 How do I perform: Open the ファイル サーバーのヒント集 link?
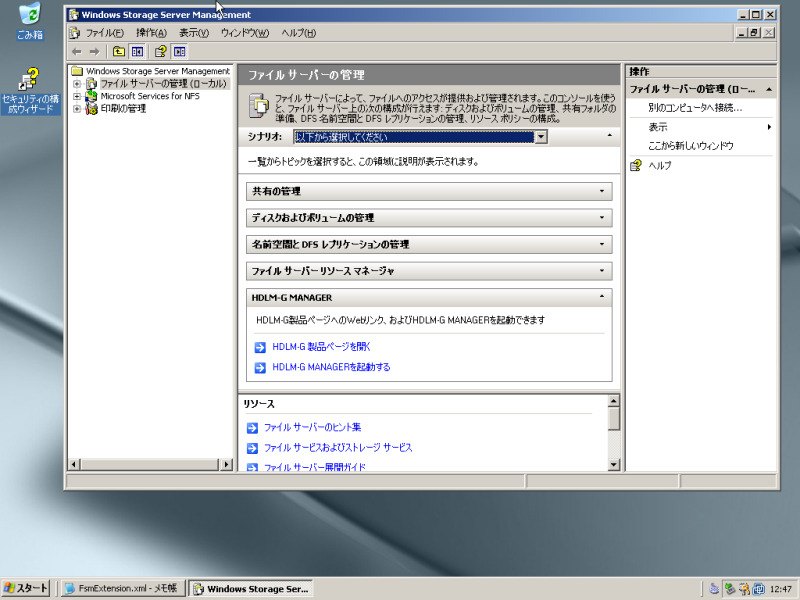point(312,428)
